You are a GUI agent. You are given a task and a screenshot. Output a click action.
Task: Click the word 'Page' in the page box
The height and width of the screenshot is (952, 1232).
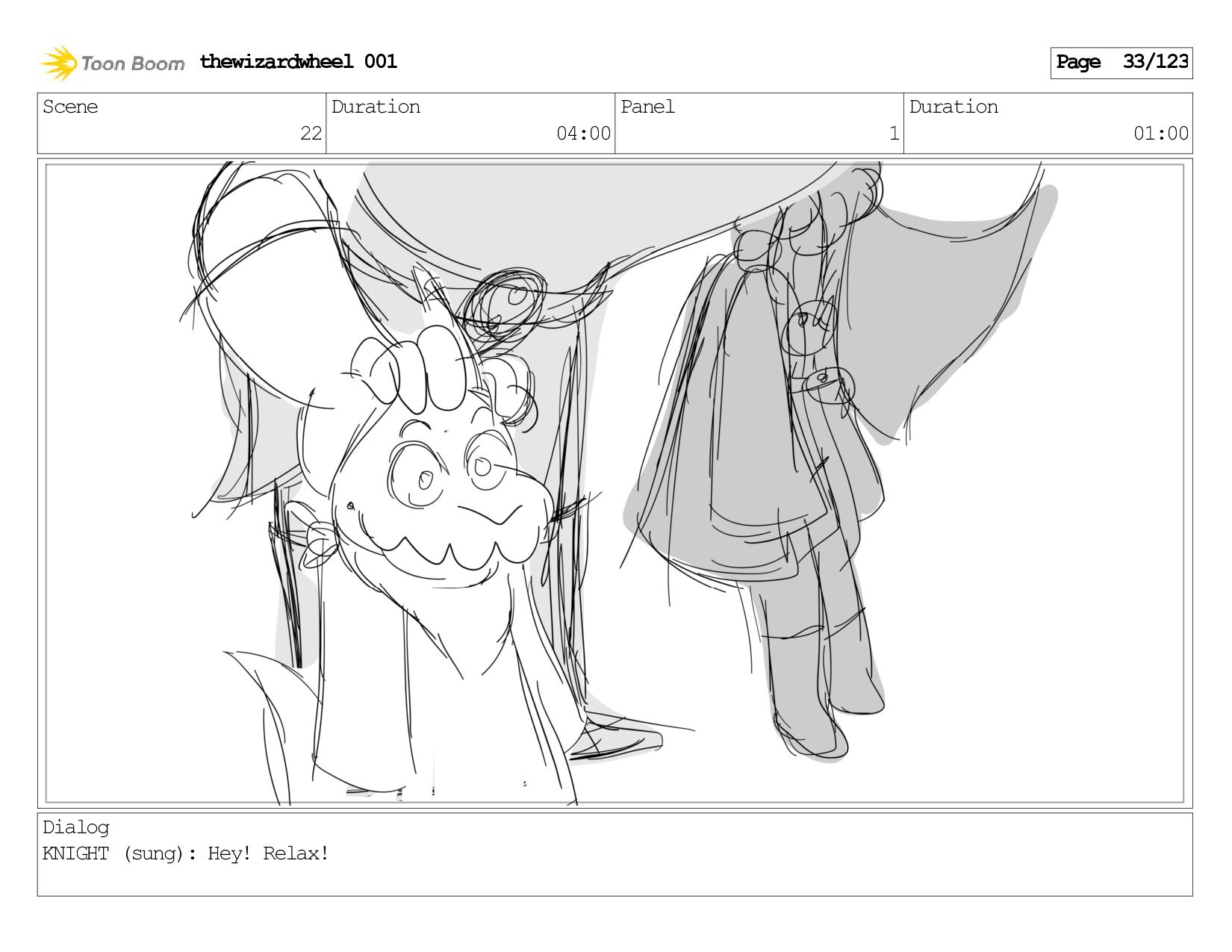[x=1078, y=62]
